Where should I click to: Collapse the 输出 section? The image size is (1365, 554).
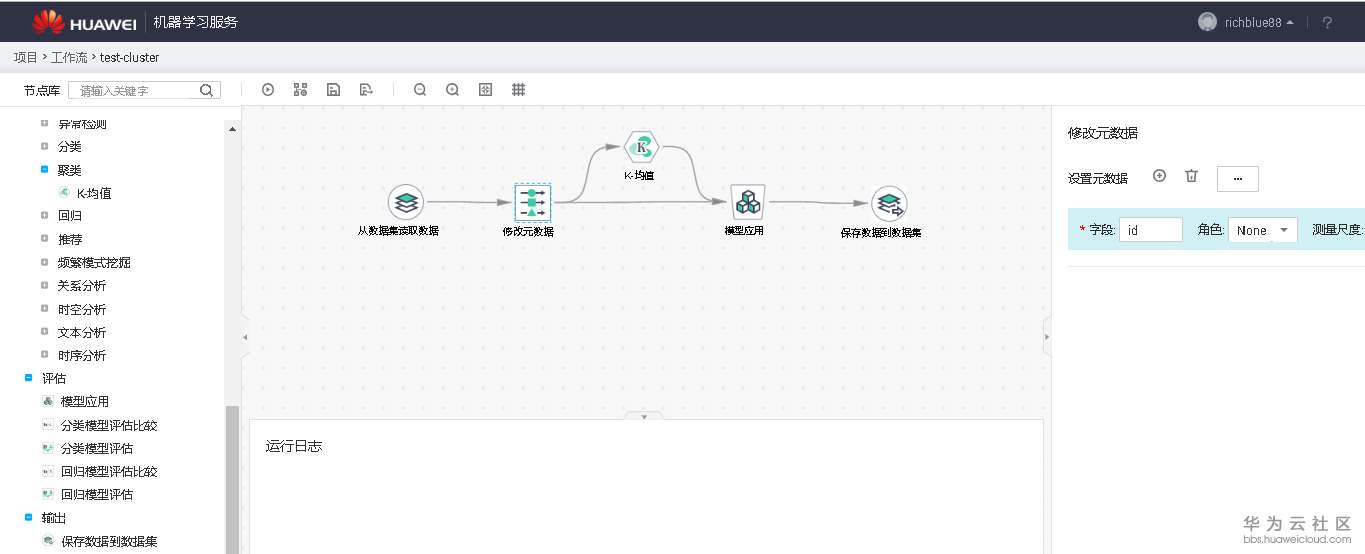[28, 517]
